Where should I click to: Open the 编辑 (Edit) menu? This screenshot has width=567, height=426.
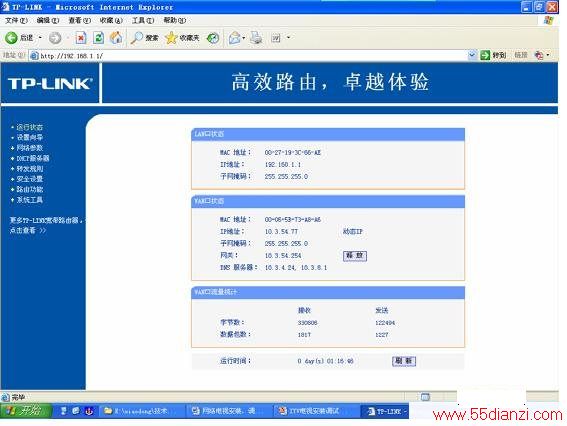pos(48,21)
